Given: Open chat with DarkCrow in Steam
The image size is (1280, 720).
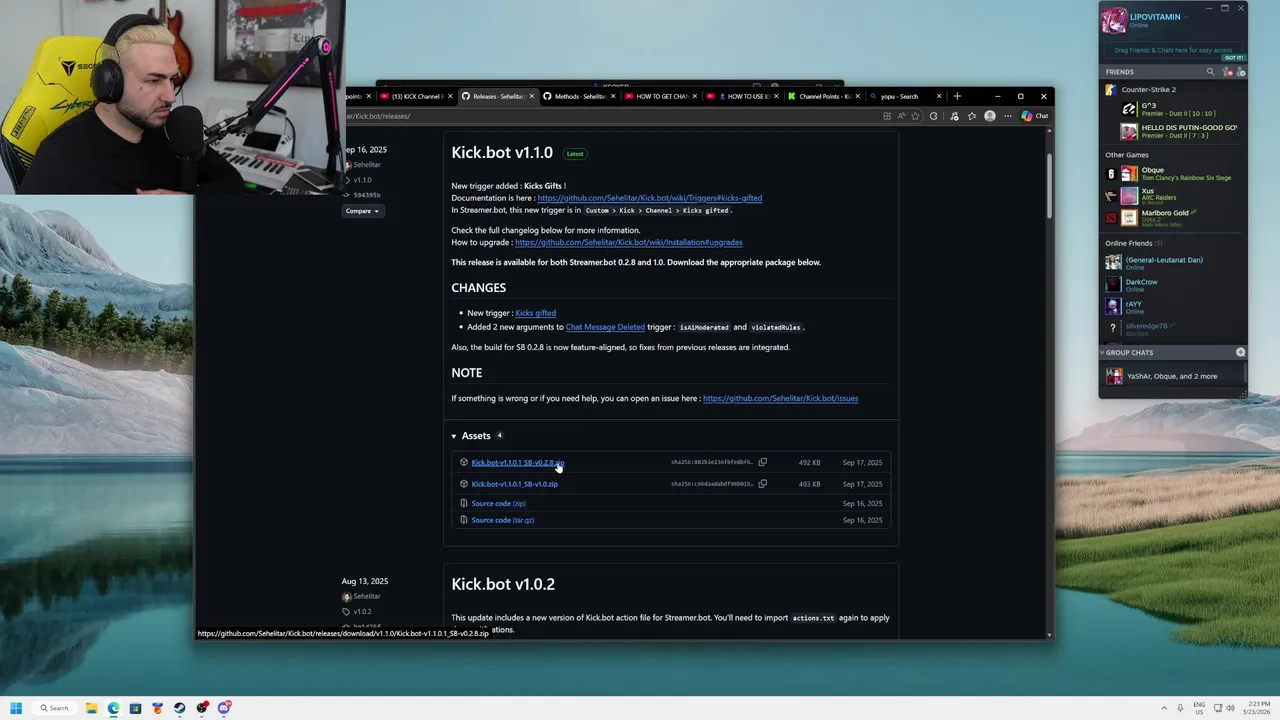Looking at the screenshot, I should click(x=1175, y=285).
